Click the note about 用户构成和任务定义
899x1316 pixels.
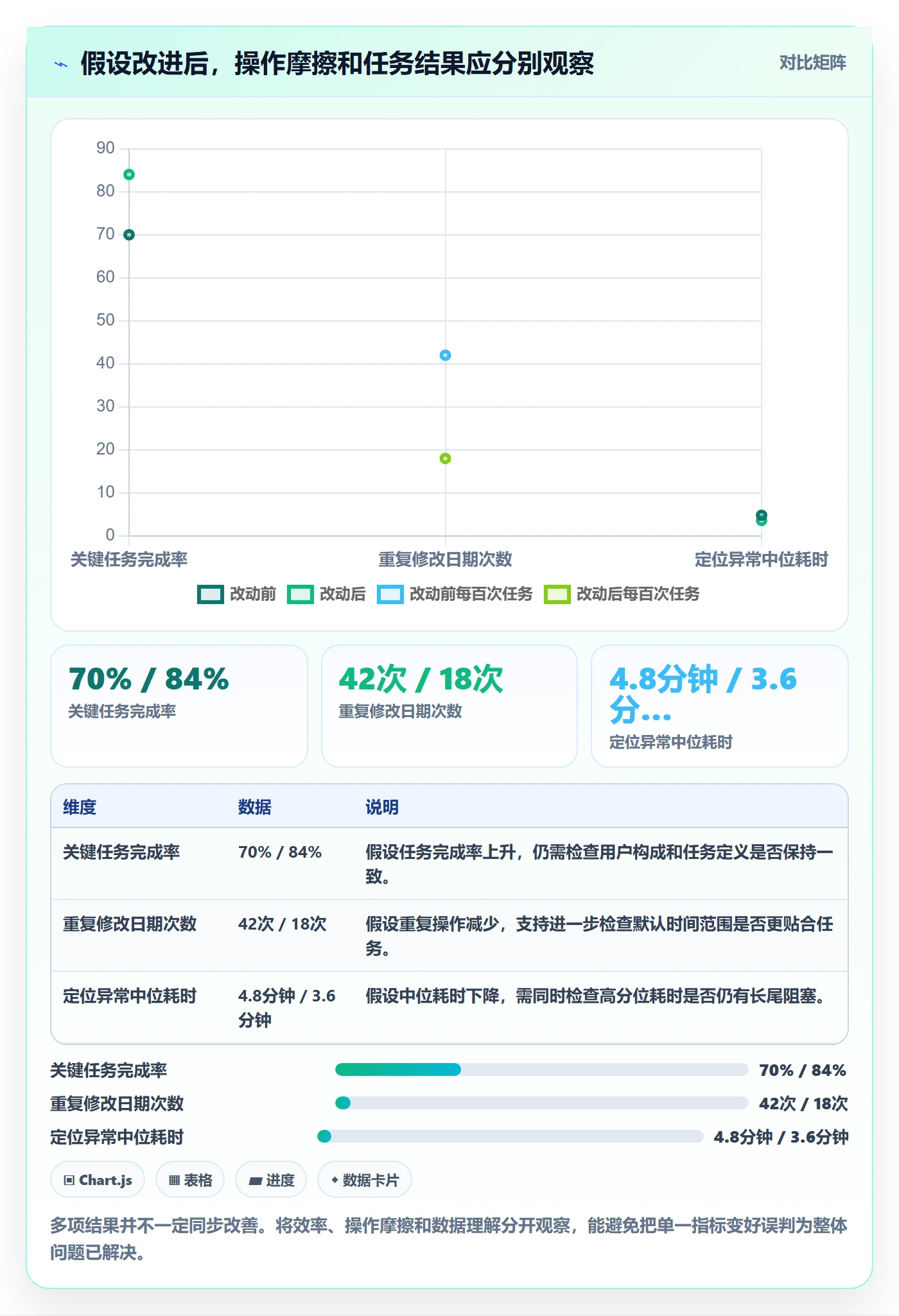[x=600, y=864]
